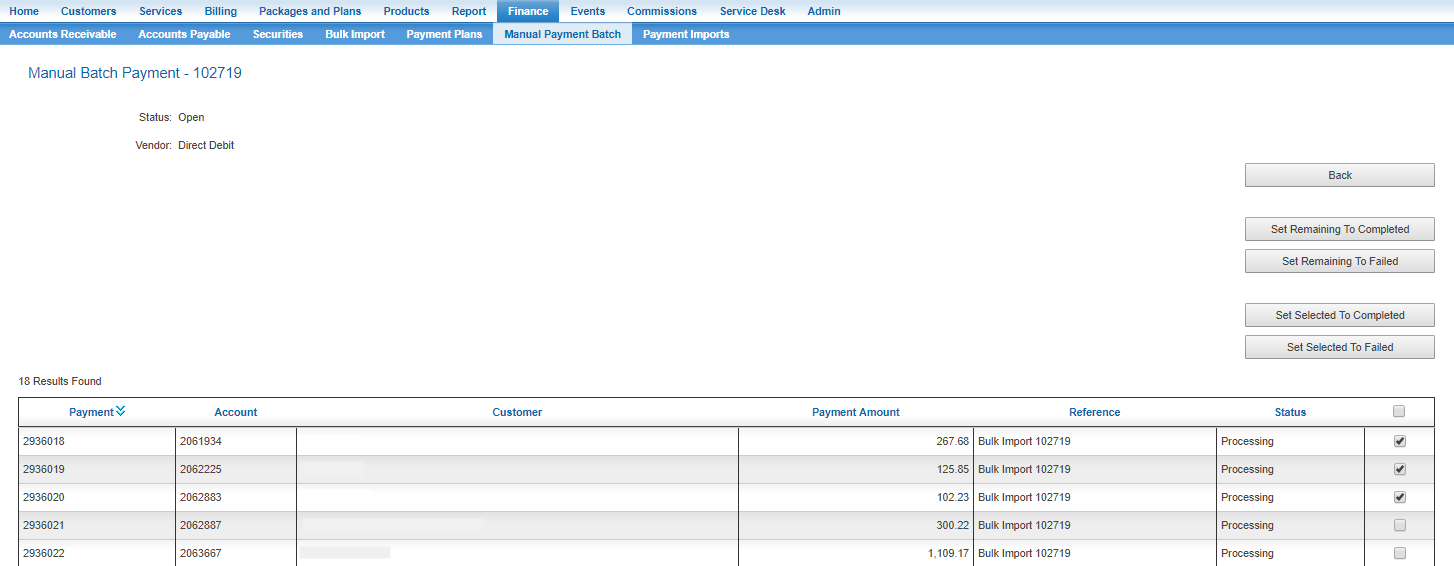Open the Billing menu
The height and width of the screenshot is (566, 1454).
[x=220, y=11]
